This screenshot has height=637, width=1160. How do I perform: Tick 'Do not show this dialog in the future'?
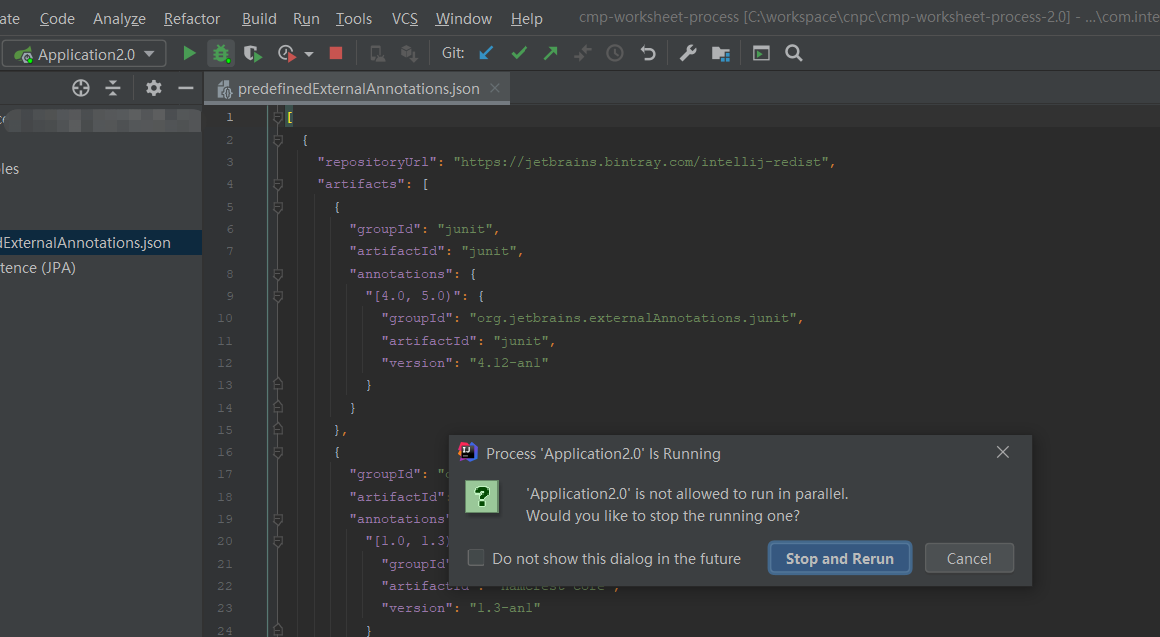tap(476, 558)
